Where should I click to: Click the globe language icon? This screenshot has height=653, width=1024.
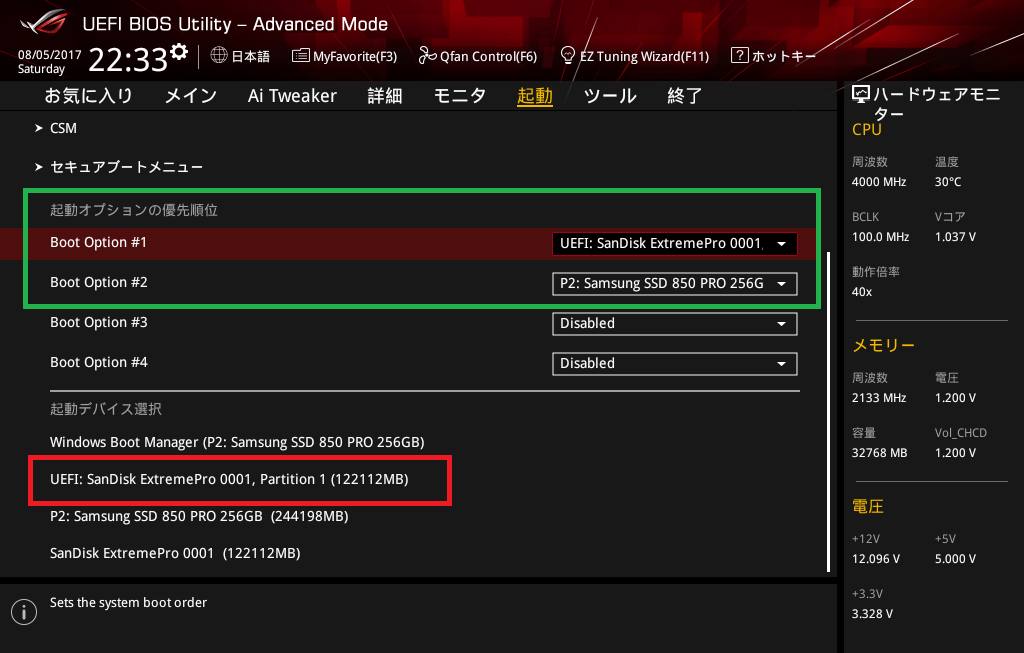point(219,55)
